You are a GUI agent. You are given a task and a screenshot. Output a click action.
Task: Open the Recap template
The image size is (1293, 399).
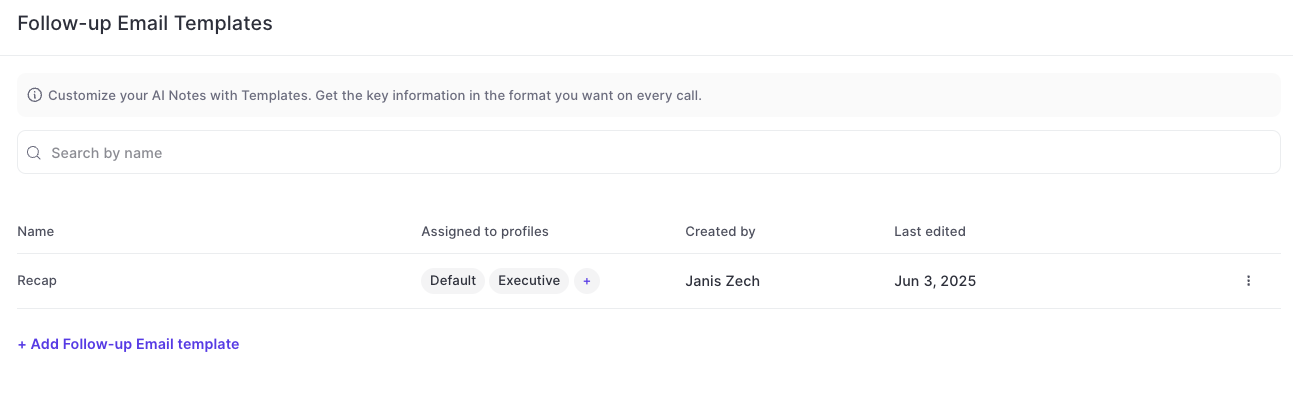click(37, 281)
